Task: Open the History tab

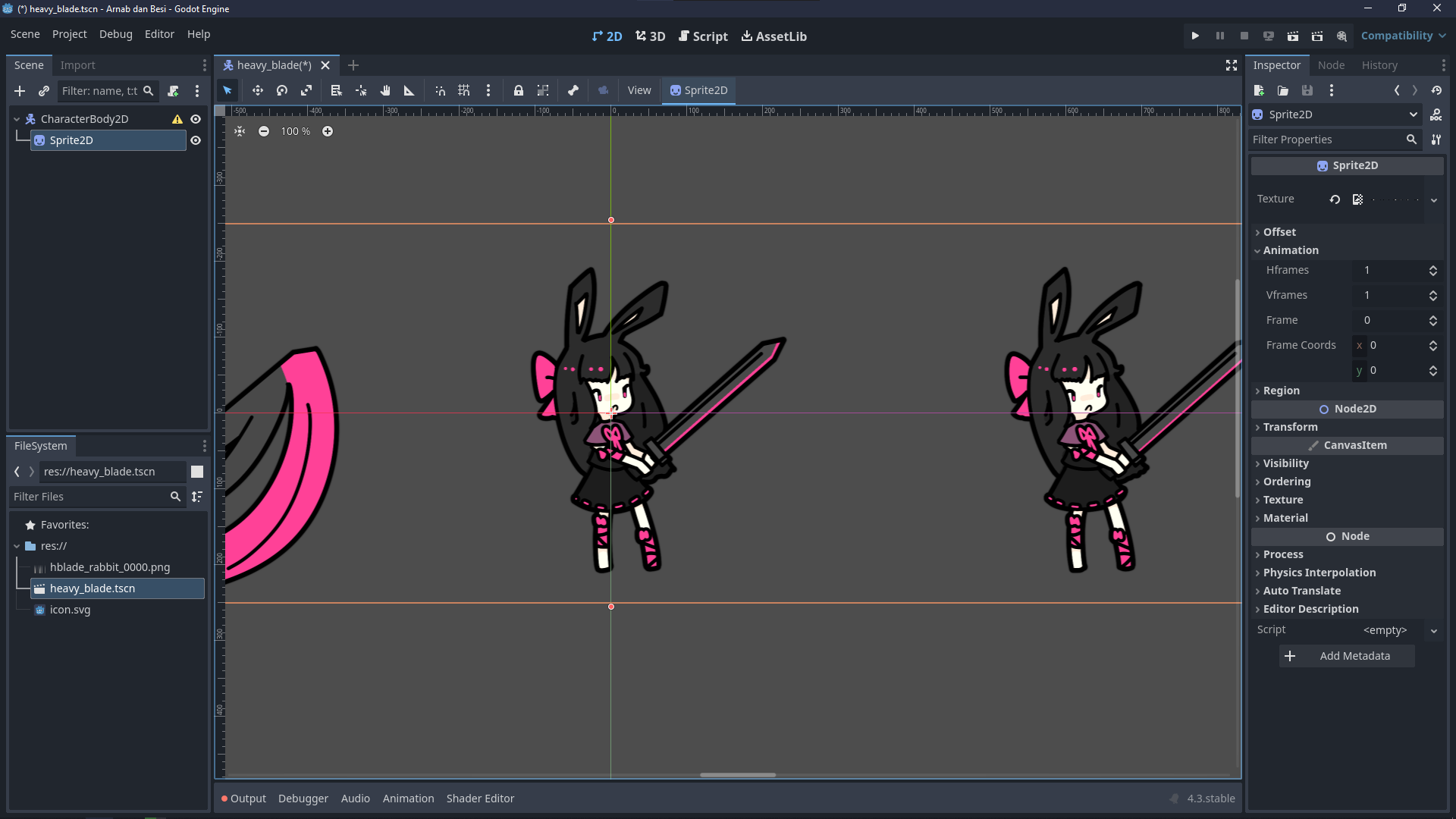Action: (1379, 65)
